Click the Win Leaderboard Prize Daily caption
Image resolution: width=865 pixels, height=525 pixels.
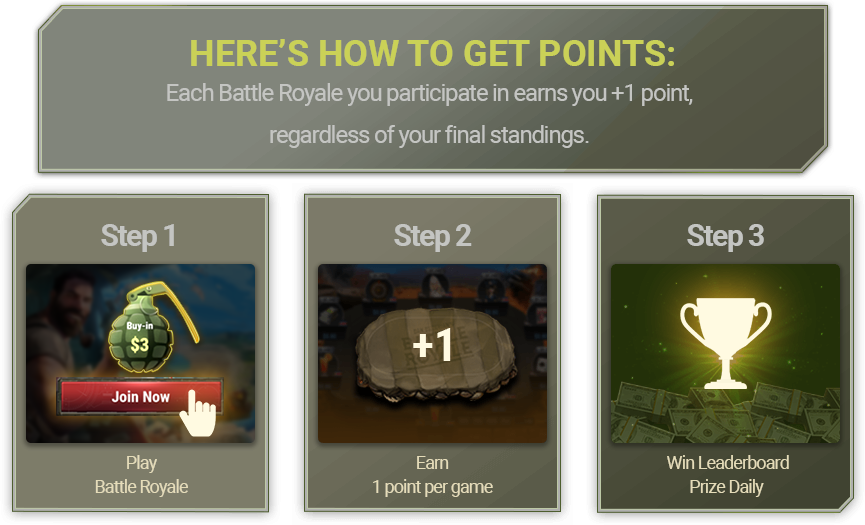point(727,475)
